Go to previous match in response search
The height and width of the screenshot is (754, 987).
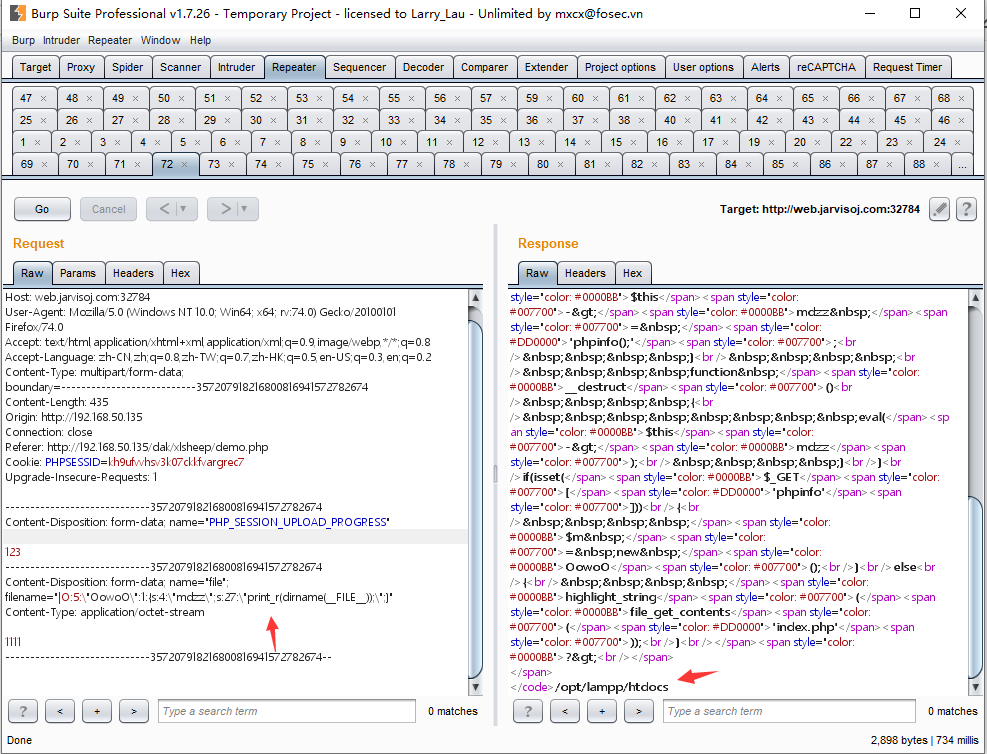pos(565,711)
